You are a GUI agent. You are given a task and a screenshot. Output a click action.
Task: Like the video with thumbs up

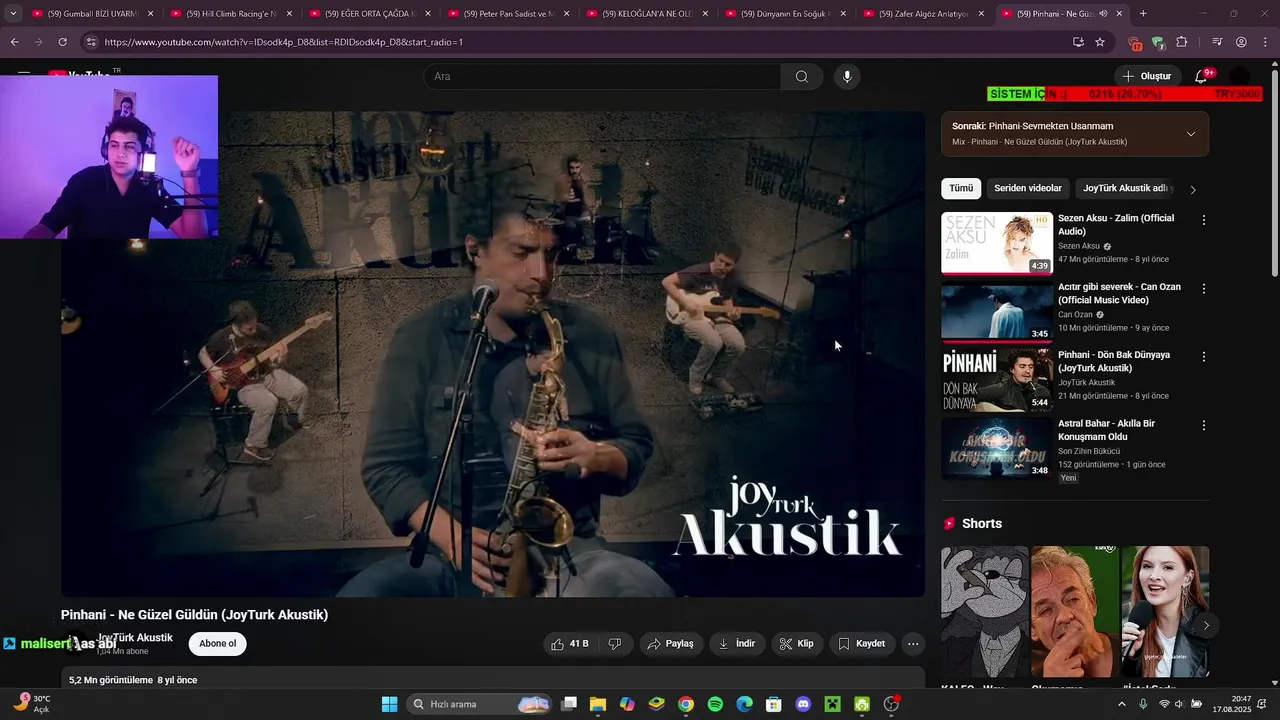click(570, 644)
